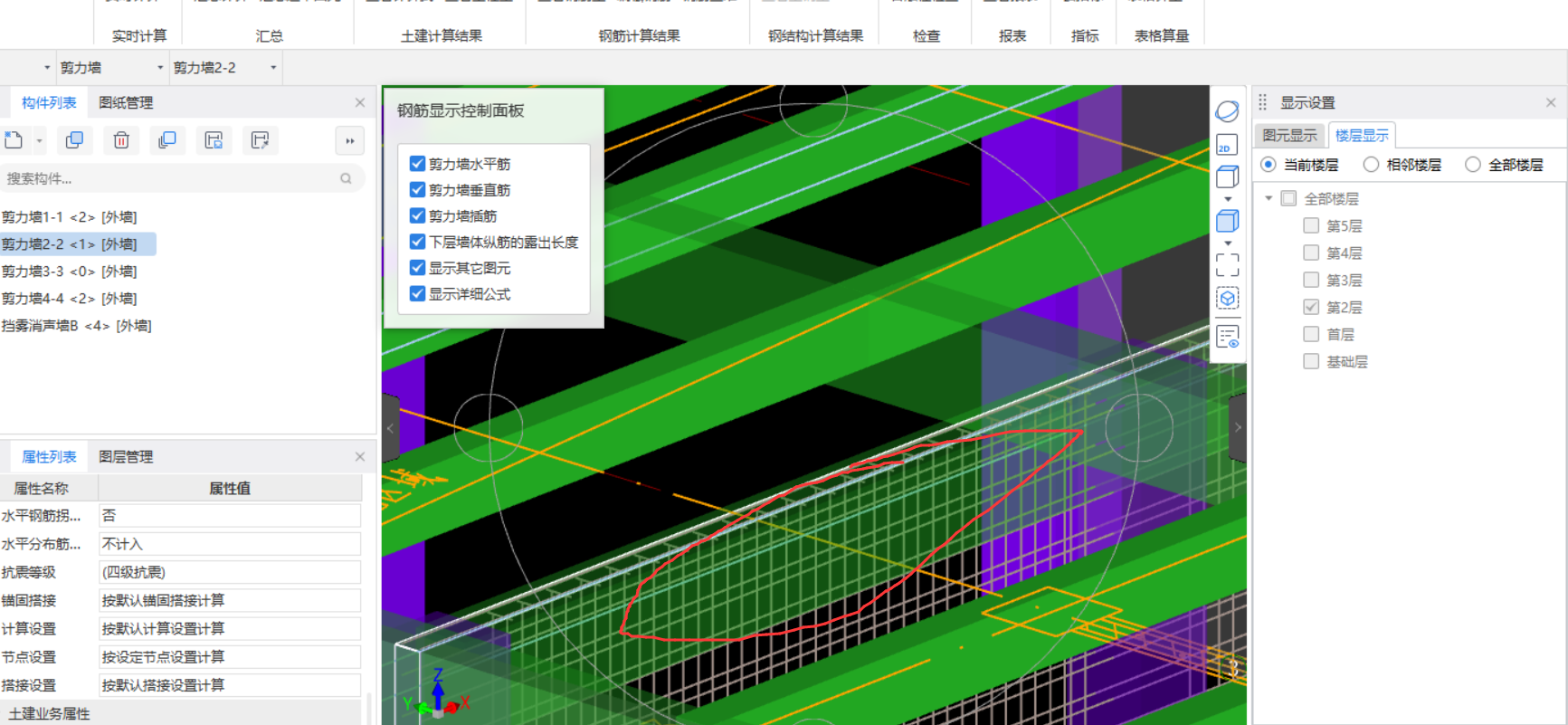This screenshot has width=1568, height=725.
Task: Click the 节点设置 property value cell
Action: 230,657
